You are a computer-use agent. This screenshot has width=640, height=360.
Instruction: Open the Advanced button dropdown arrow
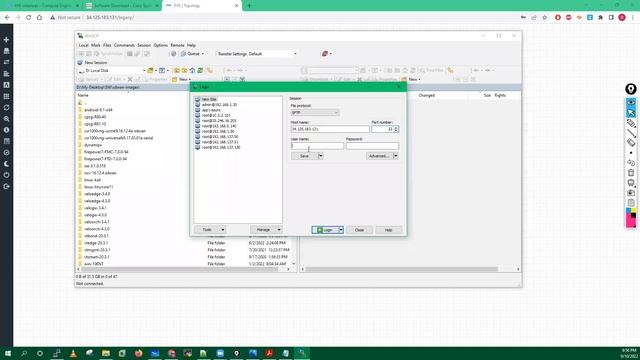396,156
